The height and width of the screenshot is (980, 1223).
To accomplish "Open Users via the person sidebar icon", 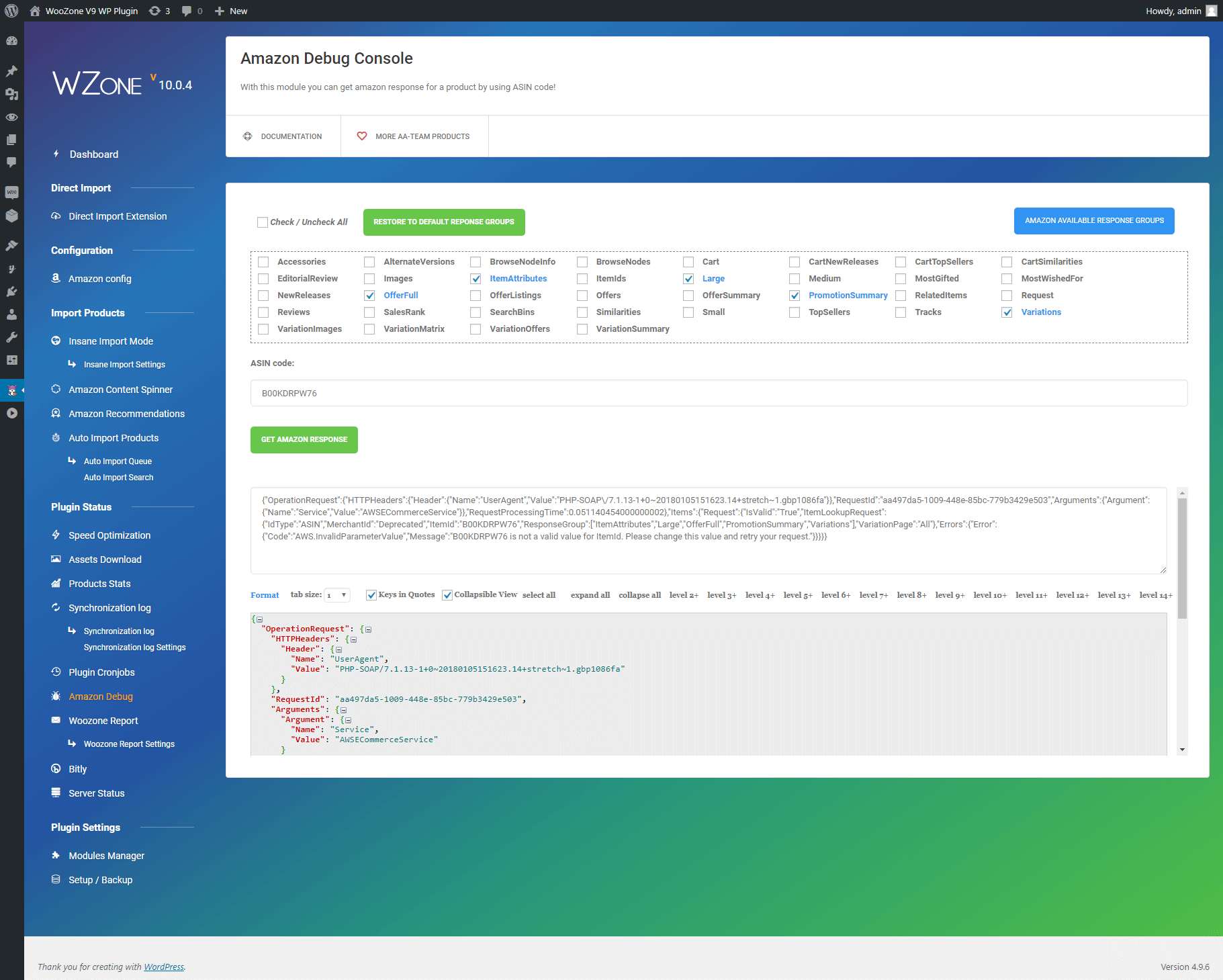I will [11, 314].
